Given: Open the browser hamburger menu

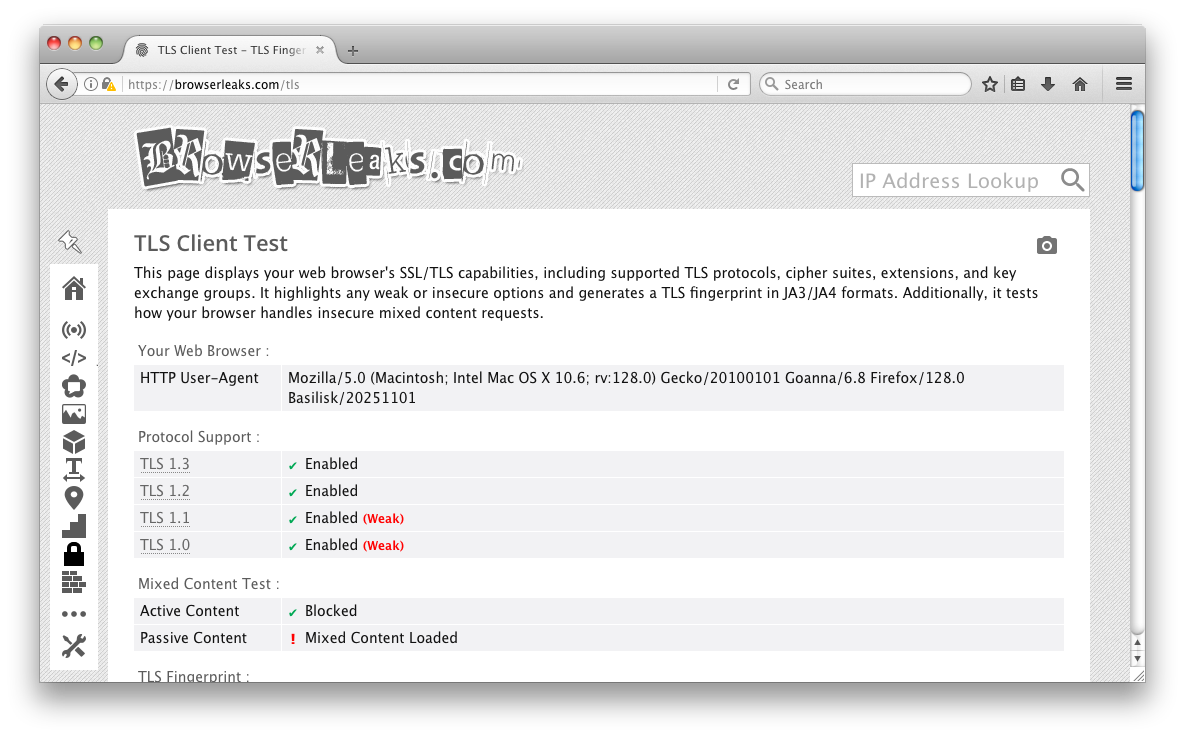Looking at the screenshot, I should pyautogui.click(x=1123, y=85).
